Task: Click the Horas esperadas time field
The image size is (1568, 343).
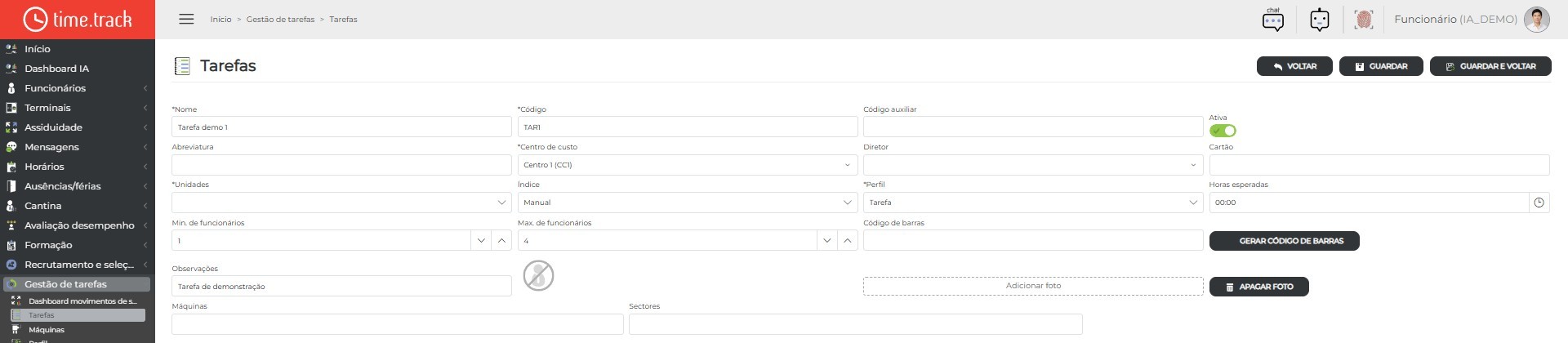Action: [x=1369, y=203]
